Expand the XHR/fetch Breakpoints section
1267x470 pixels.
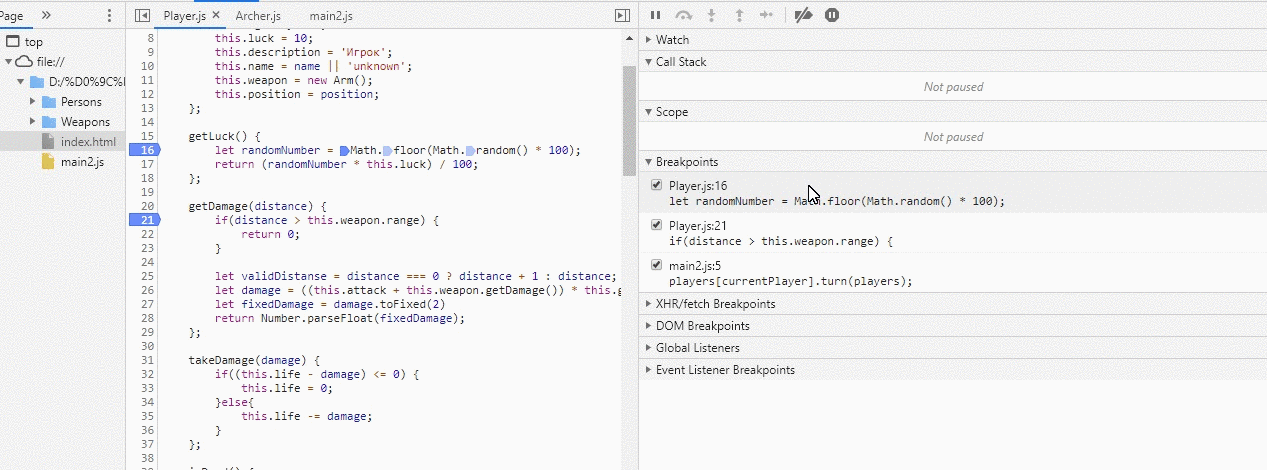click(x=715, y=304)
